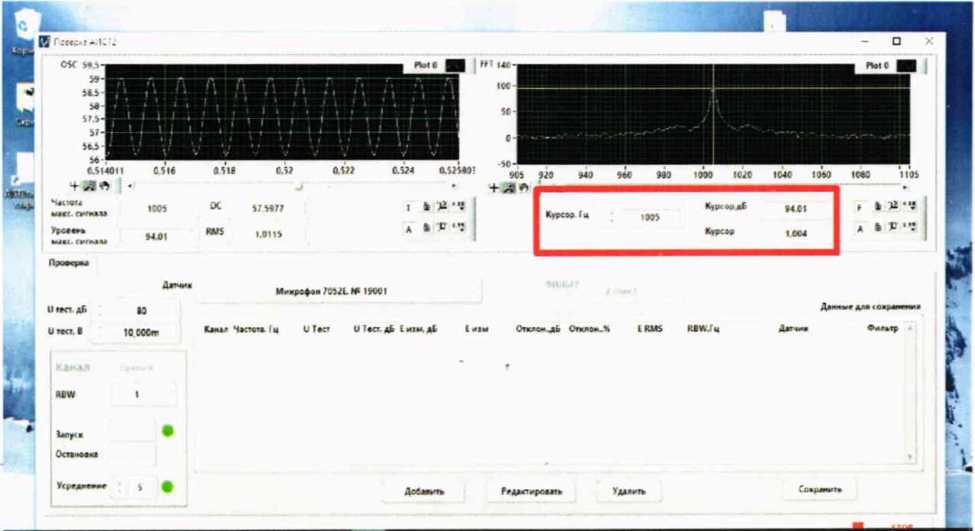
Task: Activate the zoom tool below the FFT graph
Action: (x=506, y=187)
